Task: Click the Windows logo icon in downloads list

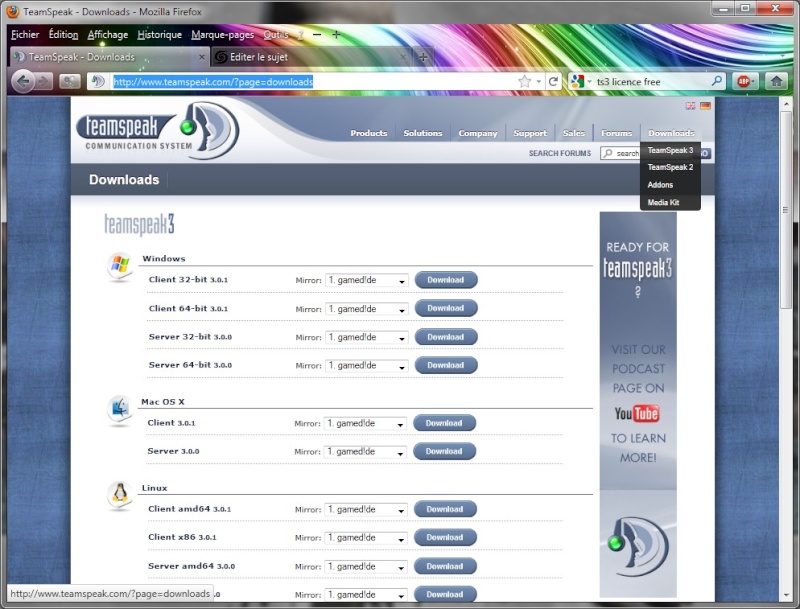Action: click(120, 265)
